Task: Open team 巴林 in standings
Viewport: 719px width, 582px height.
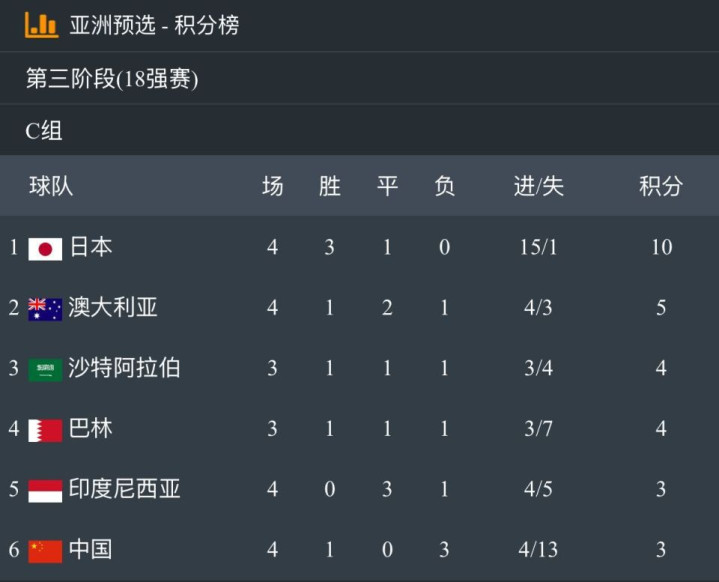Action: click(90, 428)
